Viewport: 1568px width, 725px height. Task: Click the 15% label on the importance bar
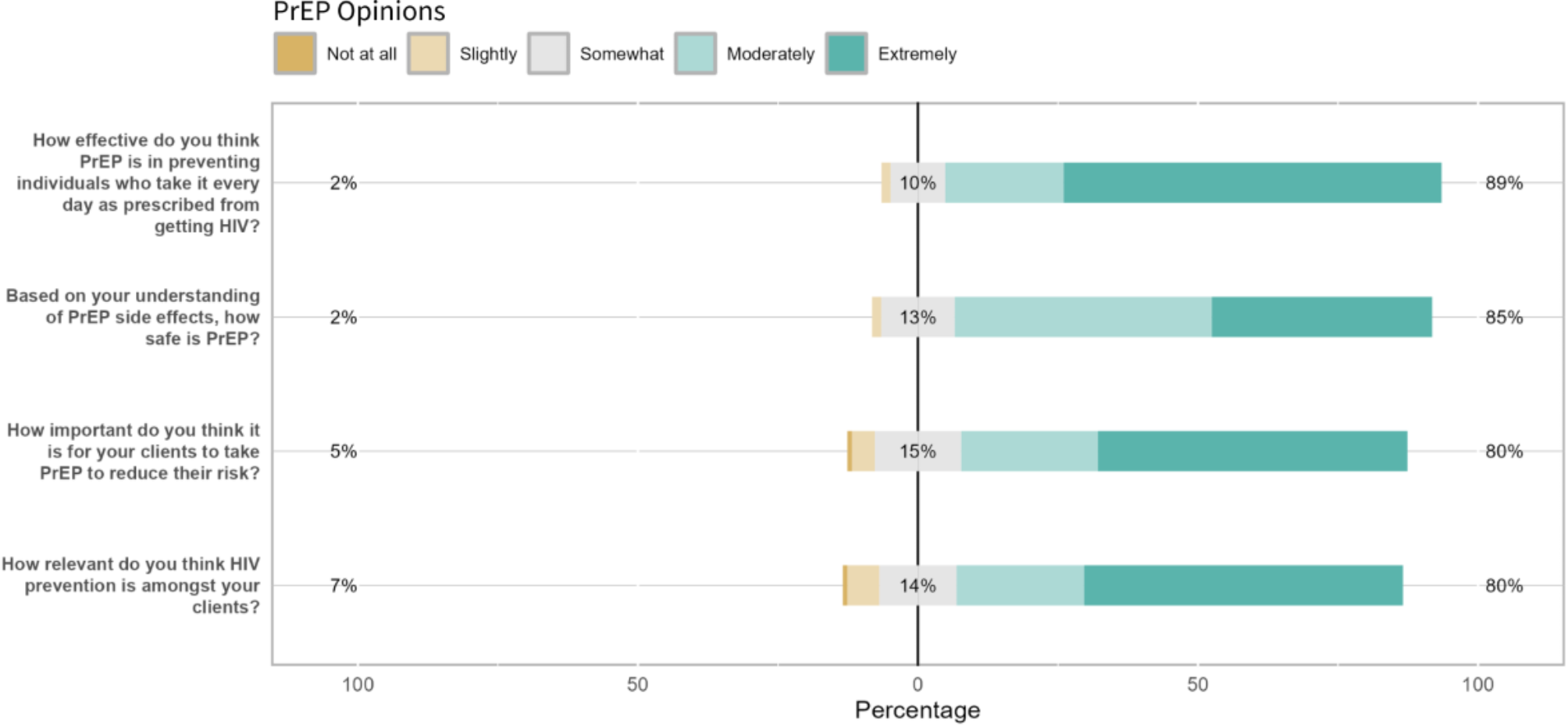click(x=917, y=451)
